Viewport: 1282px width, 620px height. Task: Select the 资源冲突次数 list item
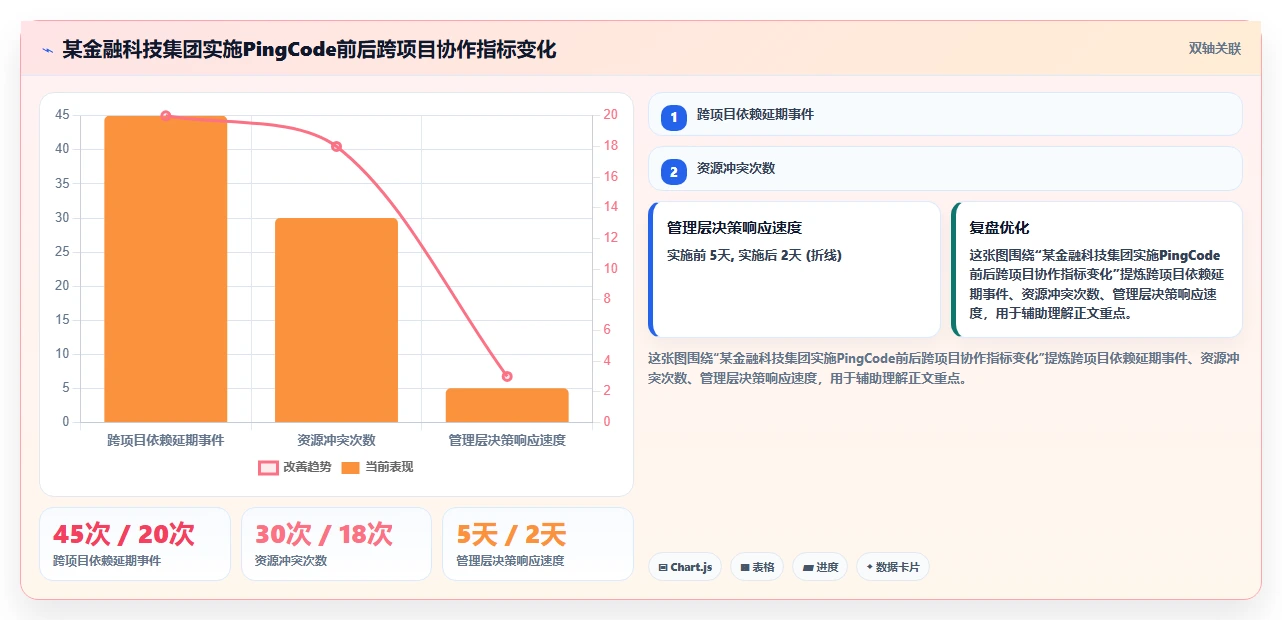coord(945,168)
